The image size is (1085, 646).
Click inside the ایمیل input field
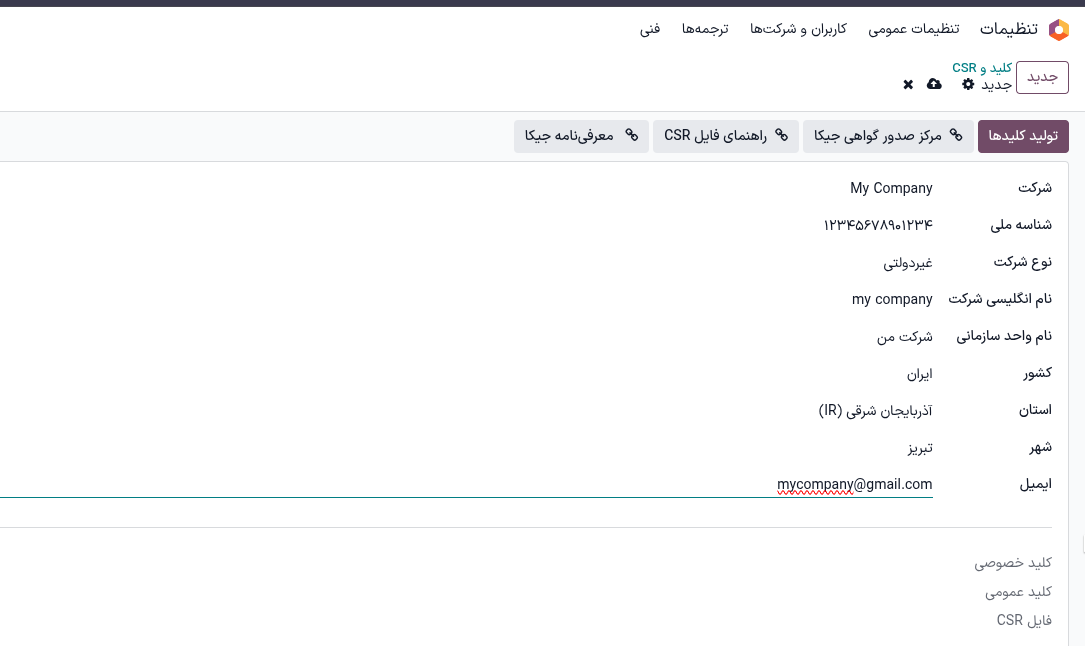[x=854, y=483]
